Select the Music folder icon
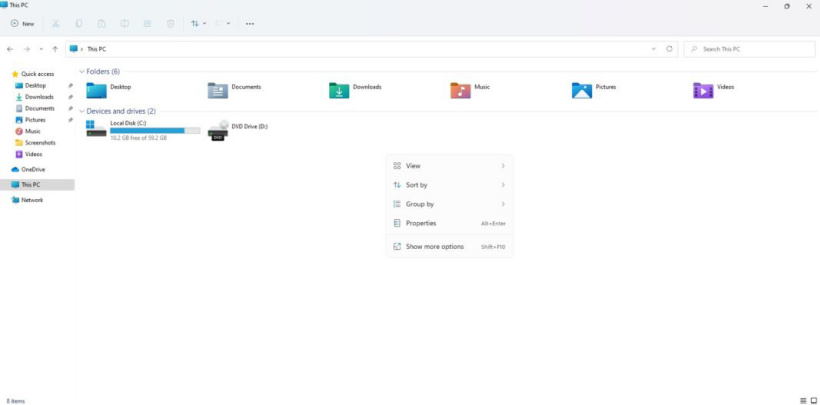820x405 pixels. 460,91
